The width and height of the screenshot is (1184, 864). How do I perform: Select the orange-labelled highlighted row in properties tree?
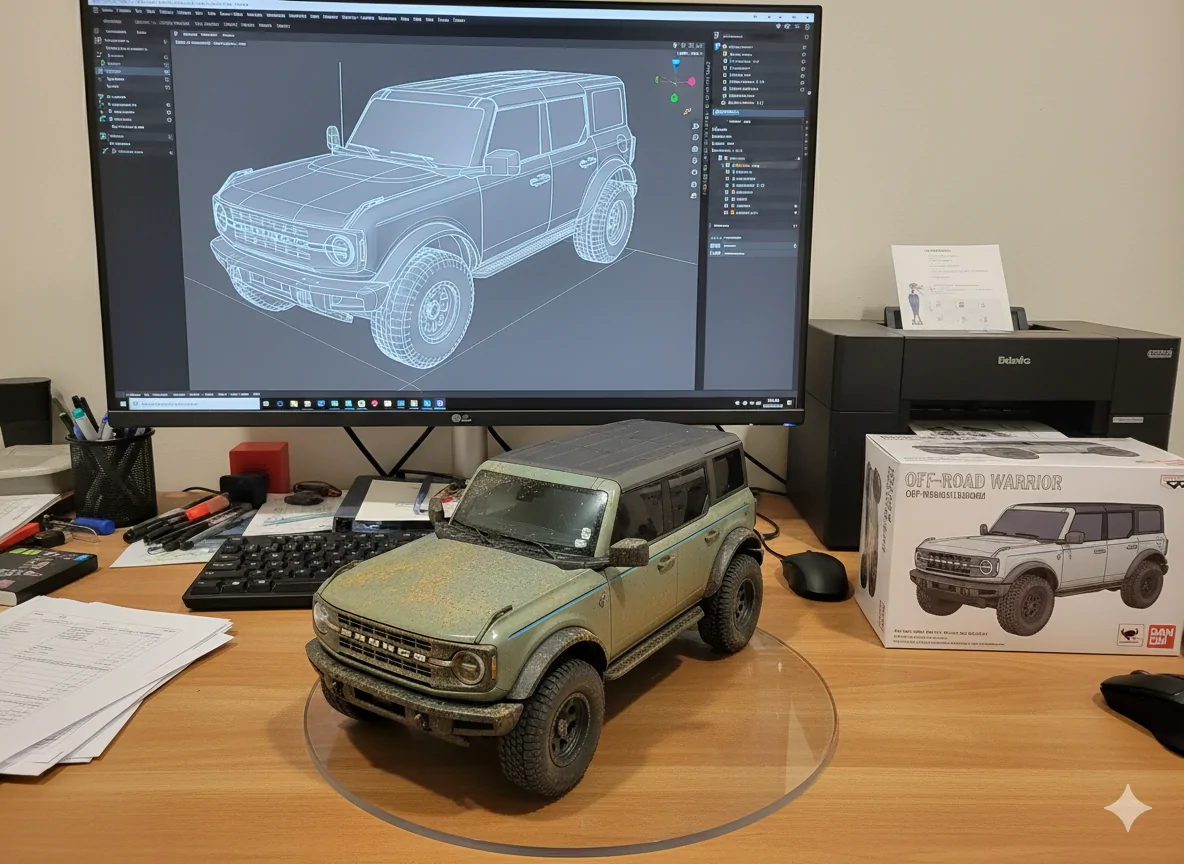pos(761,165)
